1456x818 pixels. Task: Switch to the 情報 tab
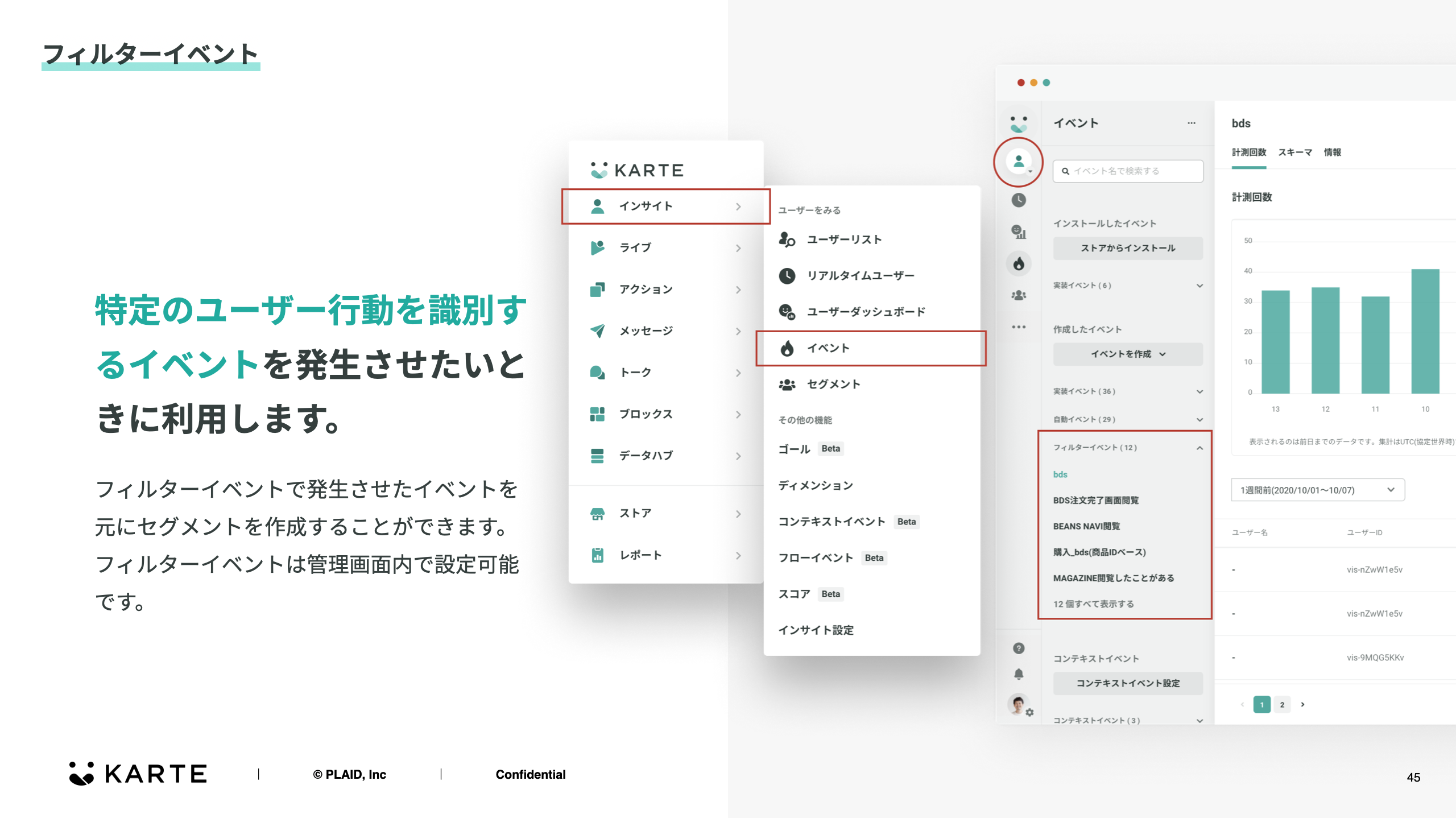coord(1332,152)
